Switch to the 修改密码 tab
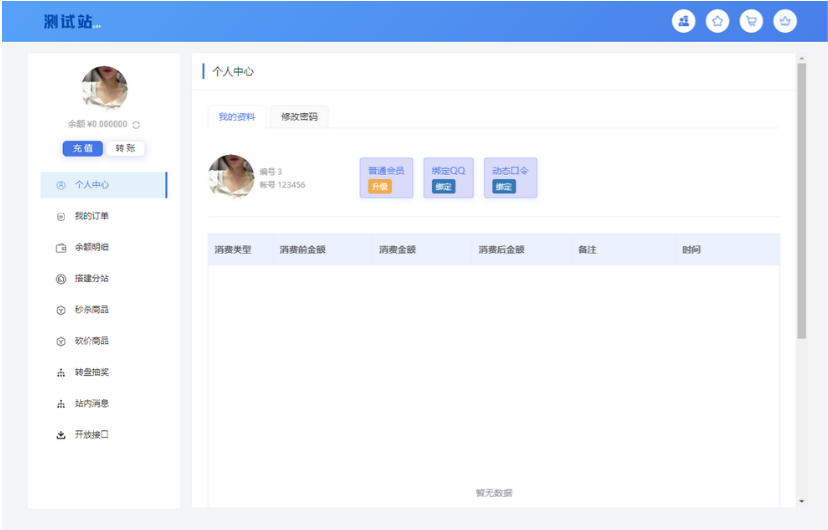 [x=299, y=117]
